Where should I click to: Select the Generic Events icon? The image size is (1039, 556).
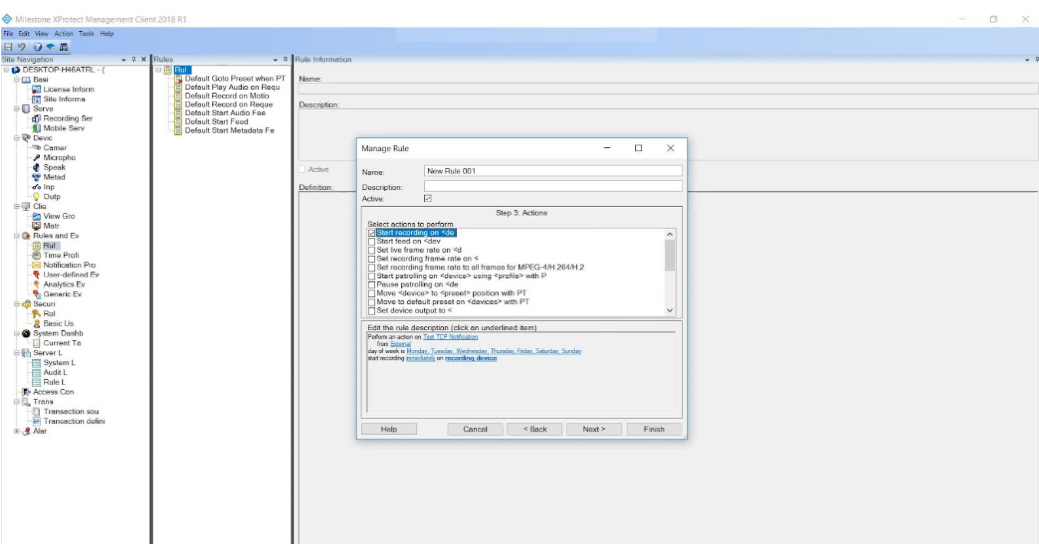[x=36, y=294]
